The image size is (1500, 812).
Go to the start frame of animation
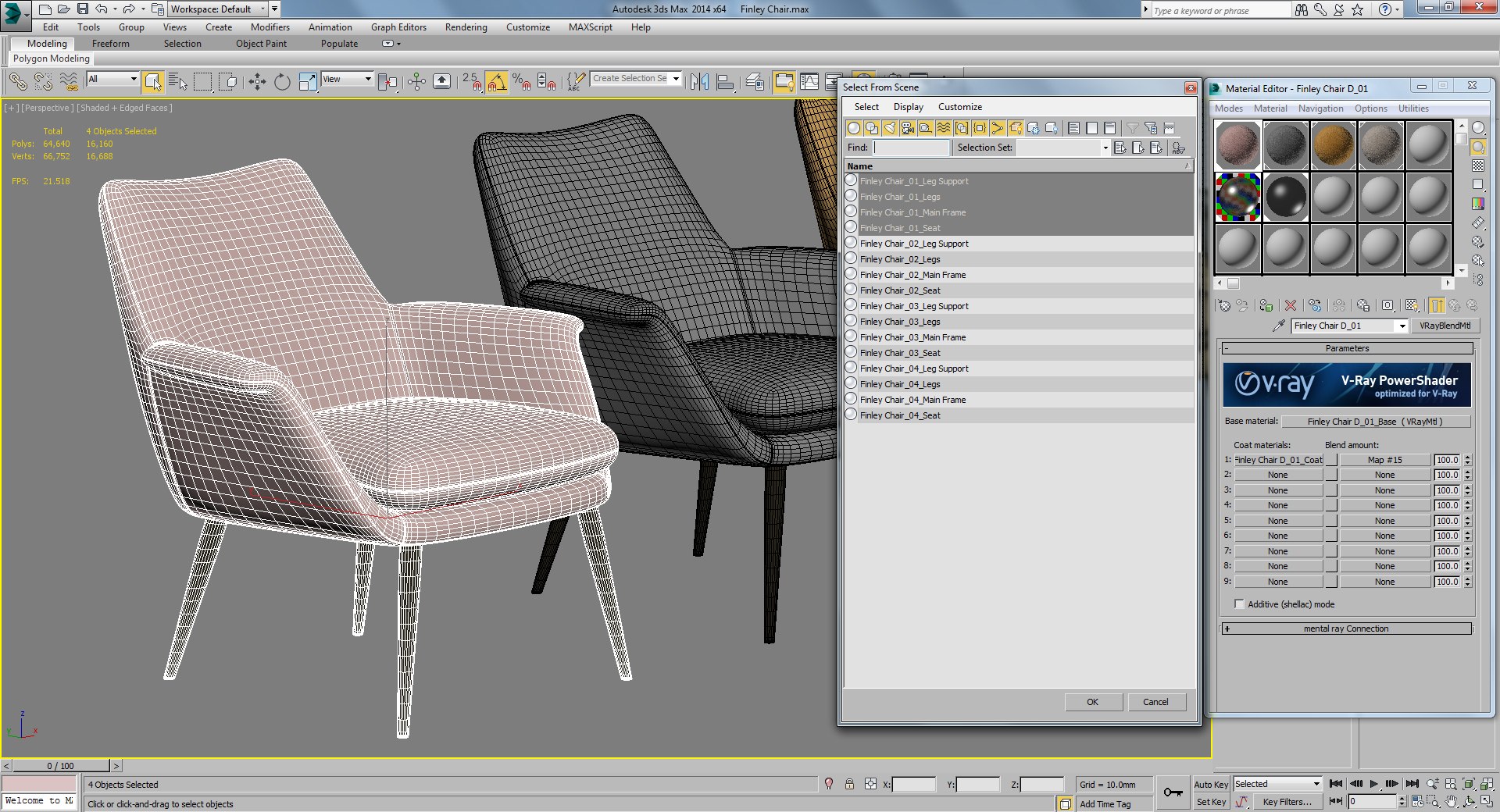coord(1336,783)
